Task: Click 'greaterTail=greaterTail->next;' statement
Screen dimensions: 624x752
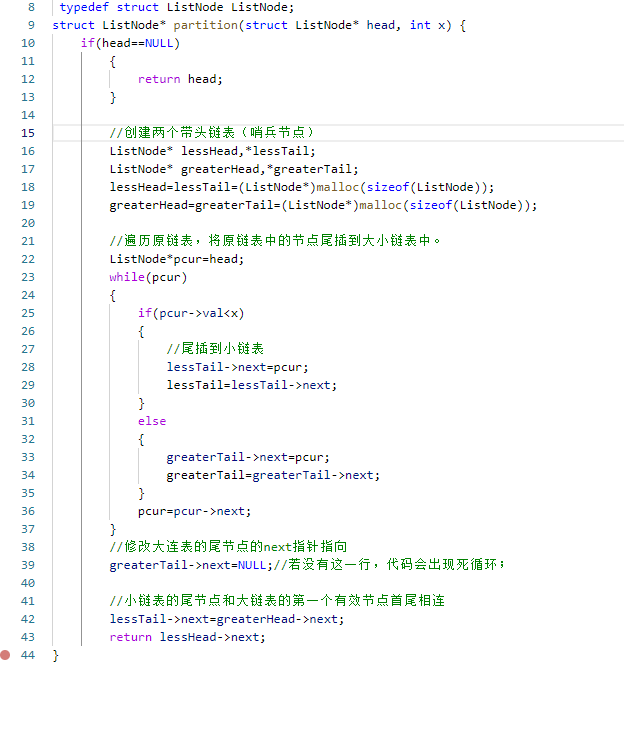Action: pyautogui.click(x=273, y=475)
